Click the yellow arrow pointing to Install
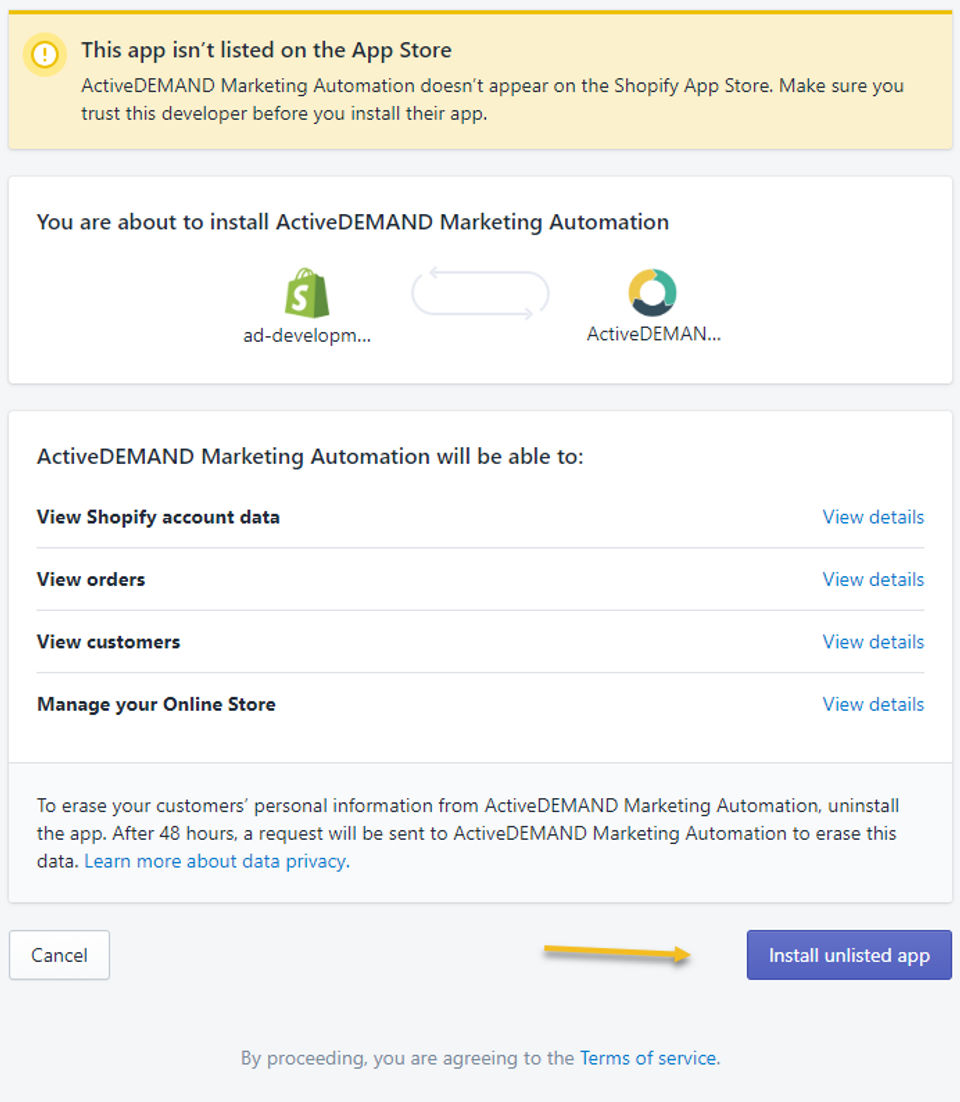 pyautogui.click(x=617, y=954)
